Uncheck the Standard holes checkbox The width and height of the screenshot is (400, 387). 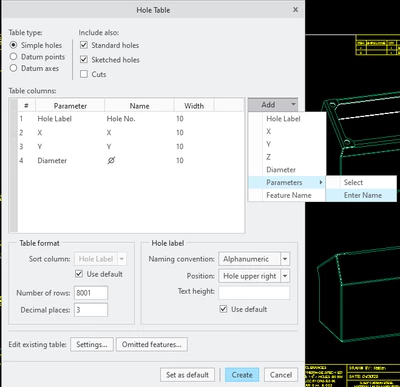tap(84, 45)
